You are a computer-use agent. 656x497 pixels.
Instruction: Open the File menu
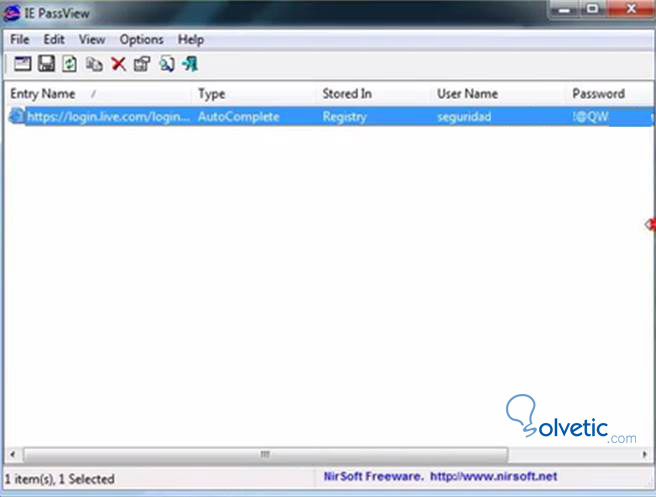(x=19, y=40)
